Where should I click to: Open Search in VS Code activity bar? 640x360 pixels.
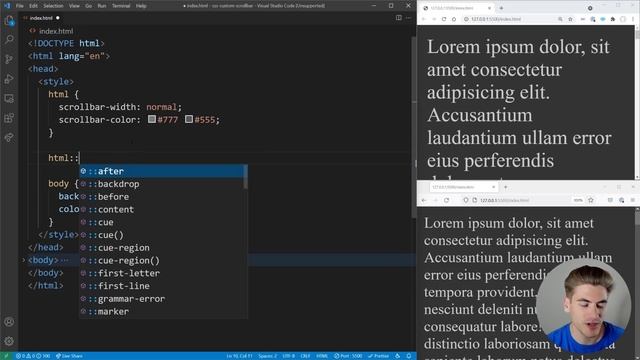tap(9, 40)
